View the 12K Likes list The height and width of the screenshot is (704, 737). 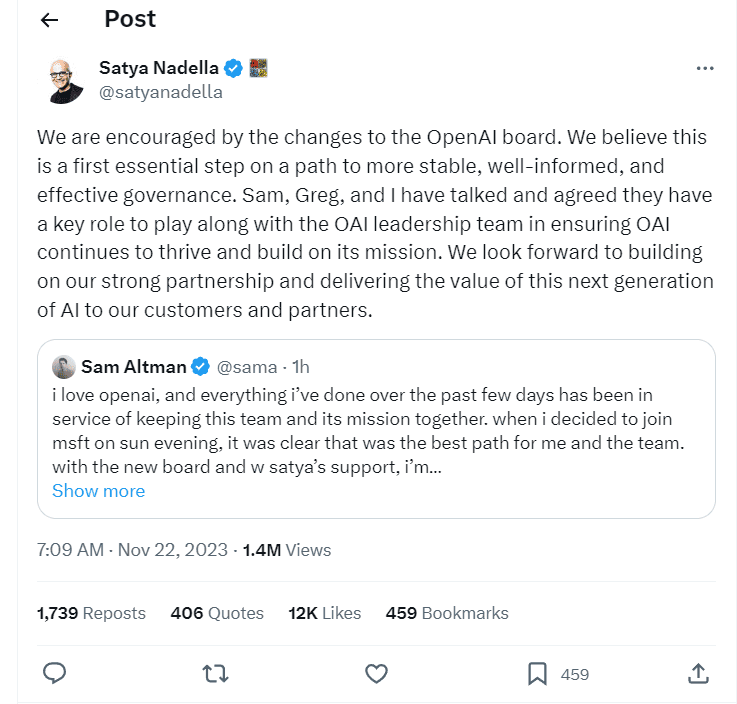324,613
